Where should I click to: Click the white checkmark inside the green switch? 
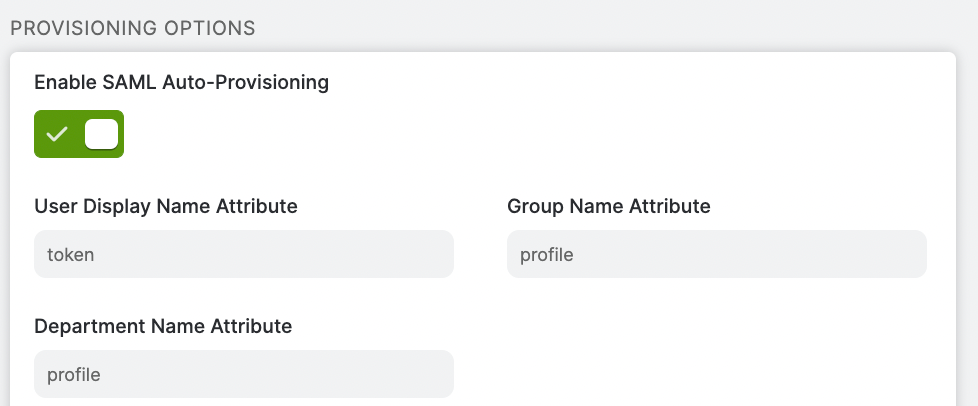[x=57, y=134]
